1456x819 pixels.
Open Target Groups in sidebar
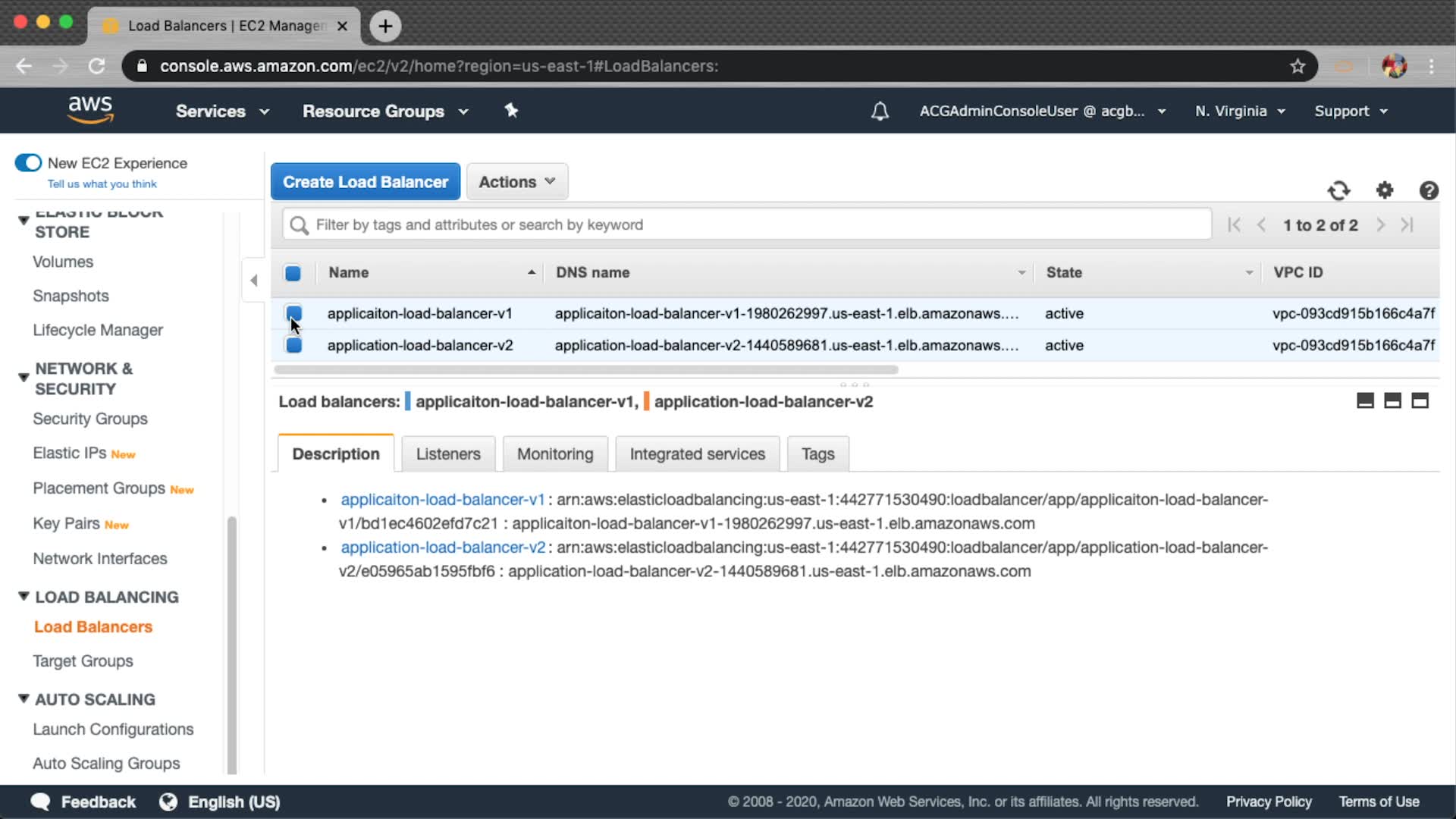point(83,661)
